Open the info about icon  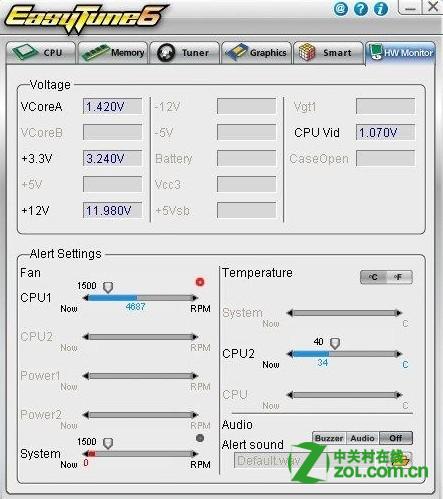pos(381,8)
